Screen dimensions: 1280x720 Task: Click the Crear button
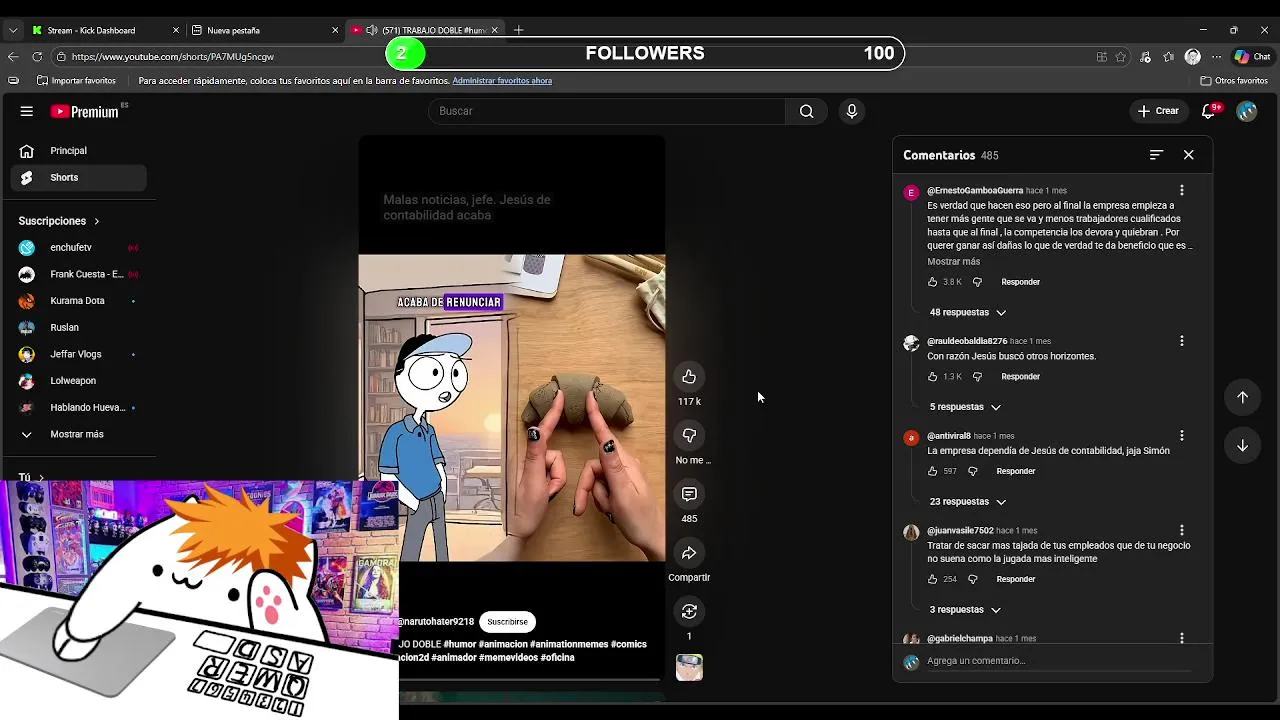(1158, 111)
